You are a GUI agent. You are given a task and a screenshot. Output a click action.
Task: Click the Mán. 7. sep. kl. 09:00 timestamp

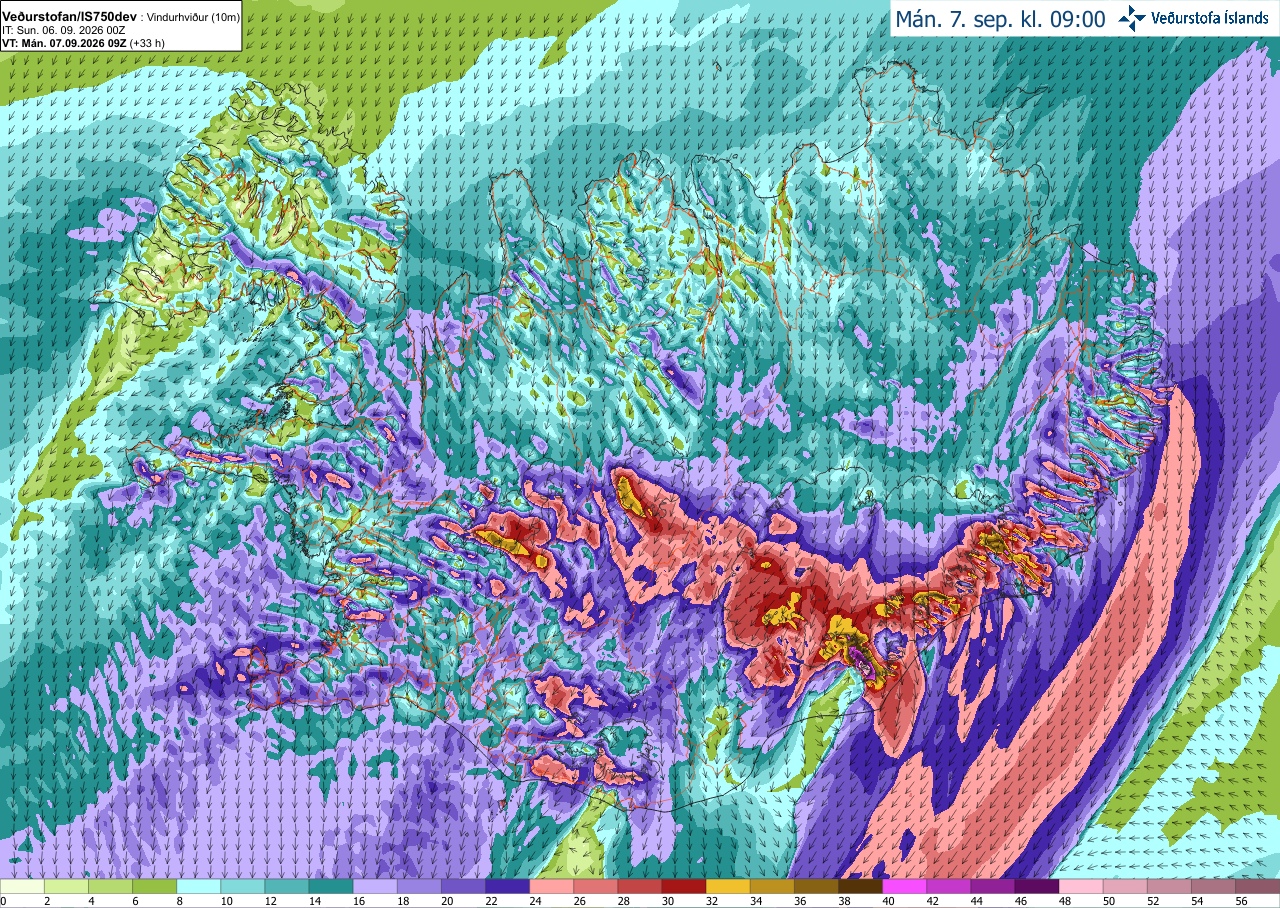[1000, 19]
